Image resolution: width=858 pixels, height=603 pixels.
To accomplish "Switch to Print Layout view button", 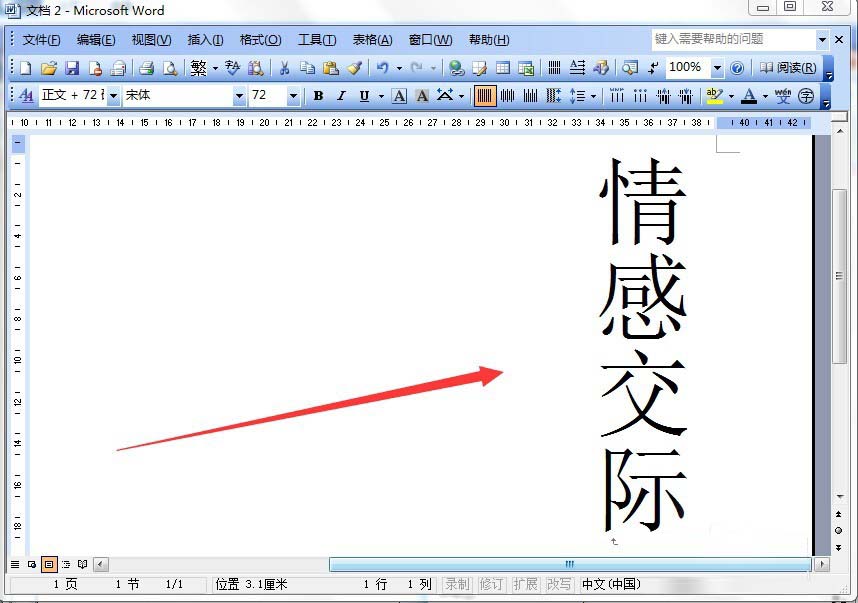I will (x=49, y=564).
